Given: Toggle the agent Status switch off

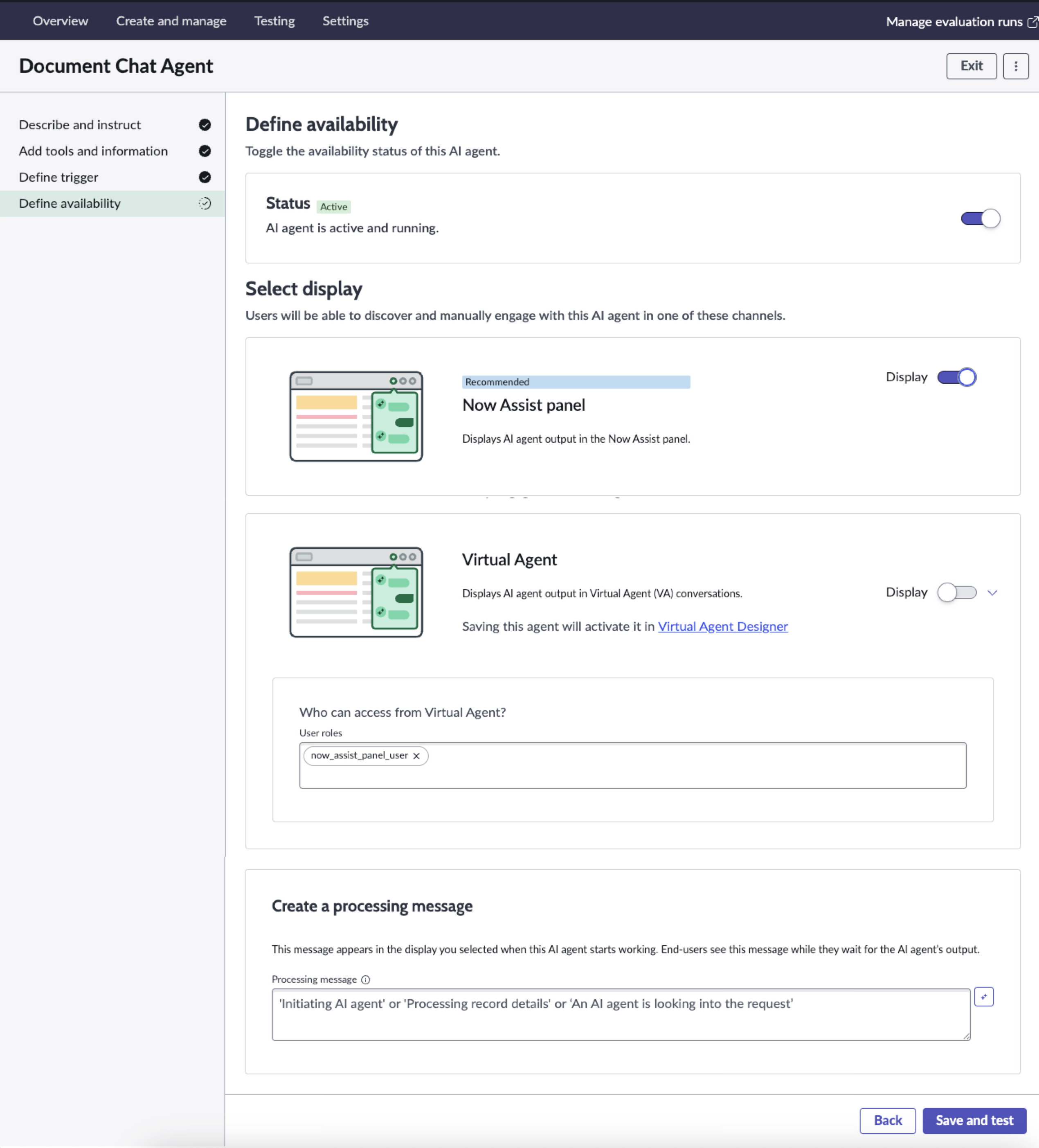Looking at the screenshot, I should click(980, 218).
